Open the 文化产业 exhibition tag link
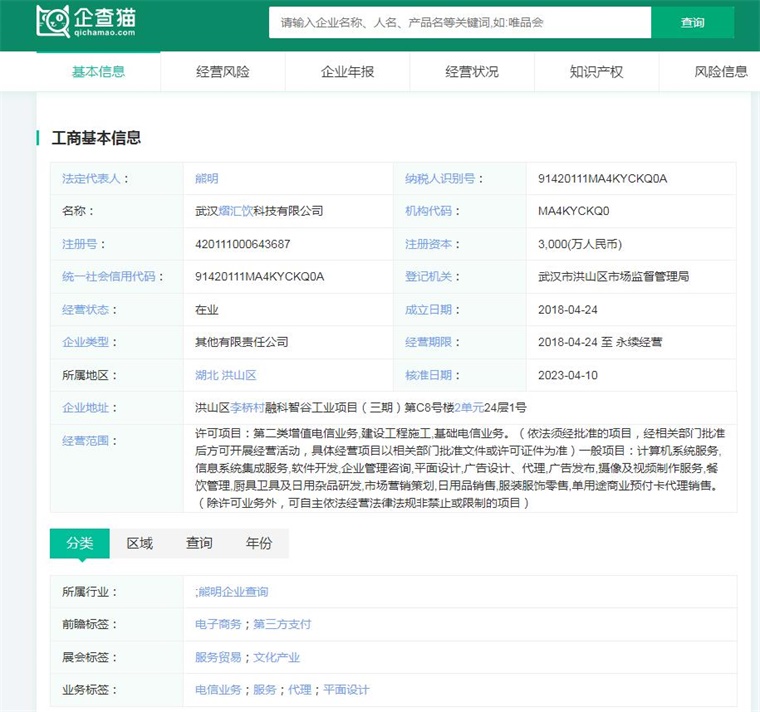This screenshot has width=760, height=712. click(276, 657)
